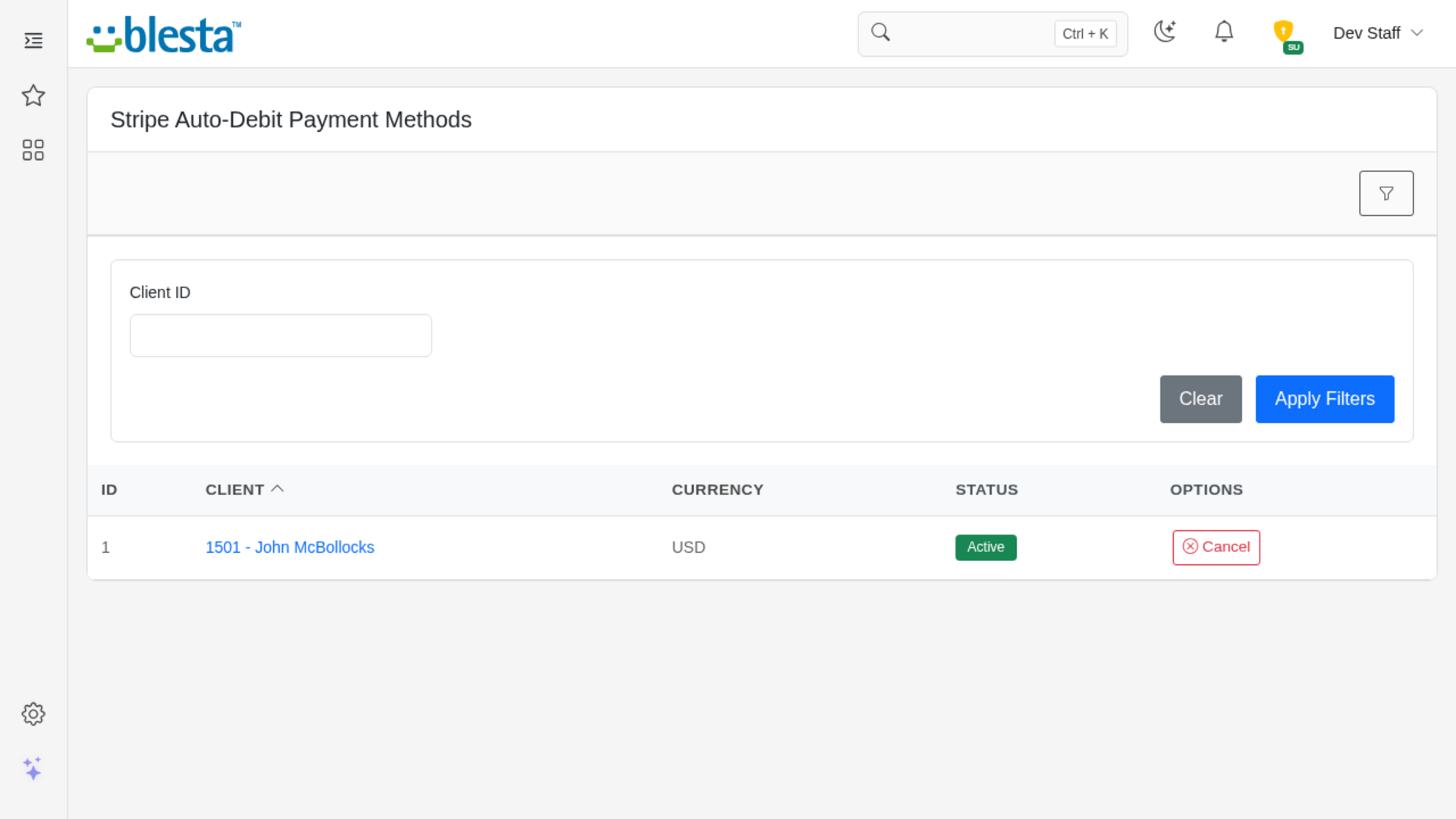The width and height of the screenshot is (1456, 819).
Task: Toggle dark mode moon icon
Action: click(x=1165, y=32)
